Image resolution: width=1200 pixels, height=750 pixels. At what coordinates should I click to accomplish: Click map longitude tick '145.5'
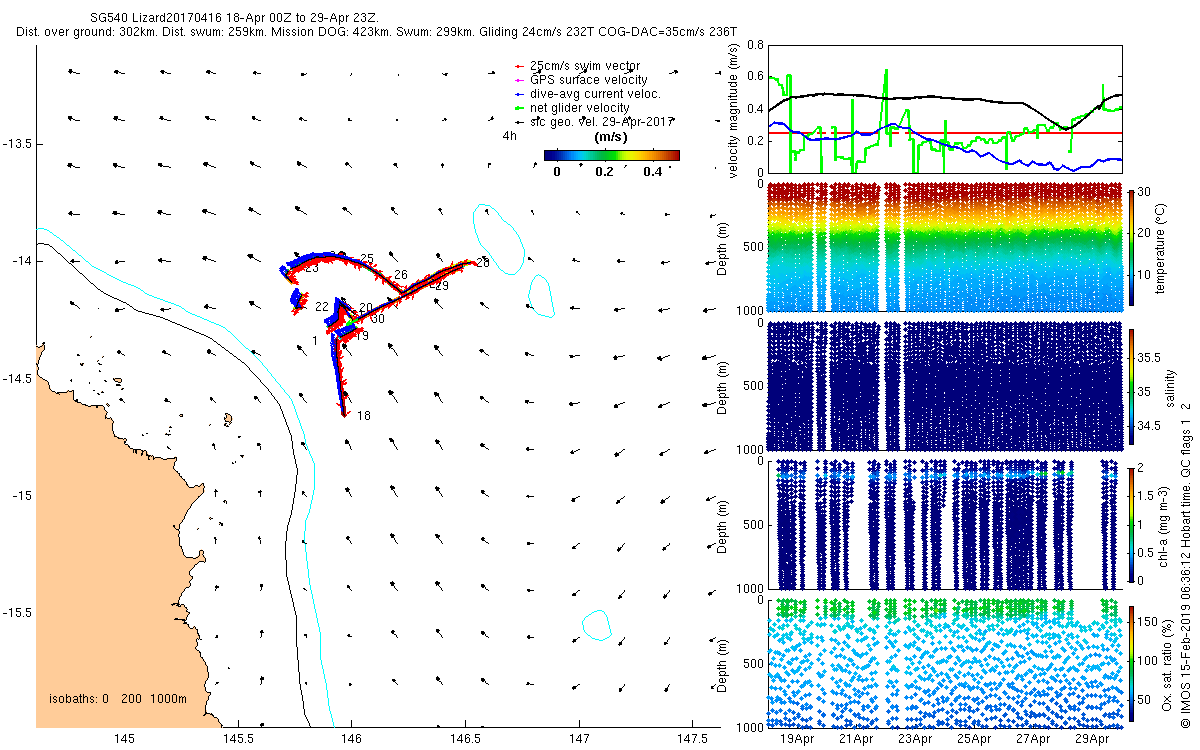(x=238, y=740)
